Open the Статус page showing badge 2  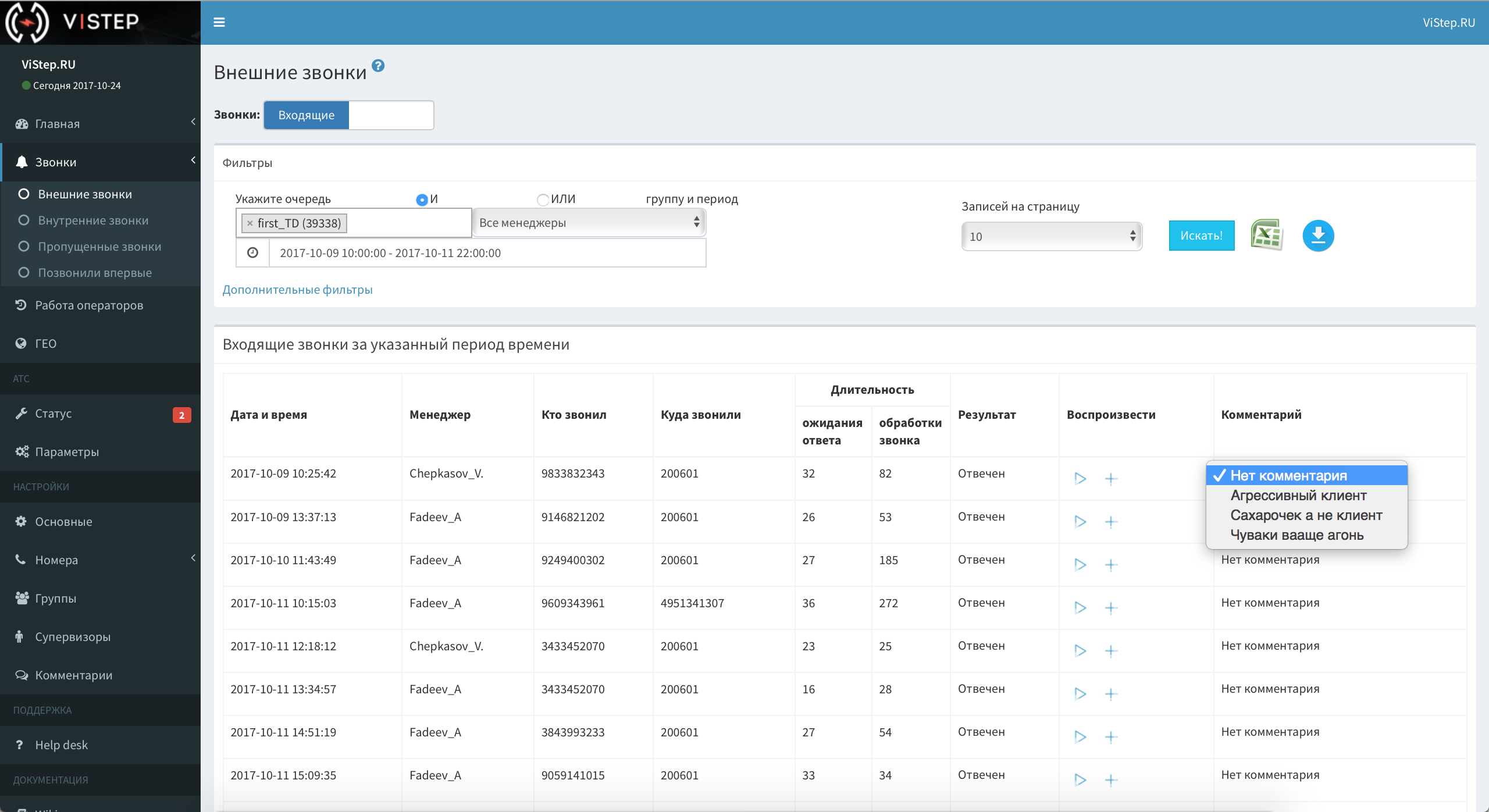click(x=54, y=414)
